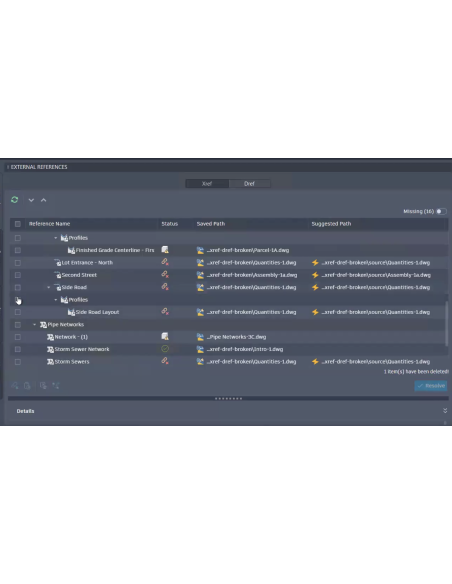This screenshot has width=452, height=584.
Task: Click the vertical scrollbar of the reference list
Action: 447,323
